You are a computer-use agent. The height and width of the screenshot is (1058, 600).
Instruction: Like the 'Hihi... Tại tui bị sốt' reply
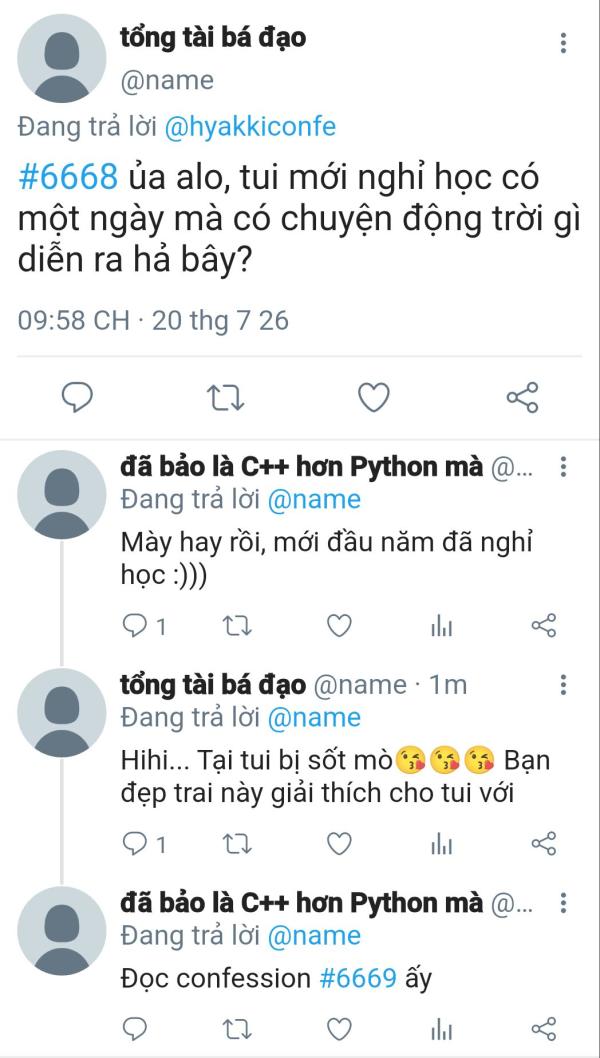click(339, 843)
